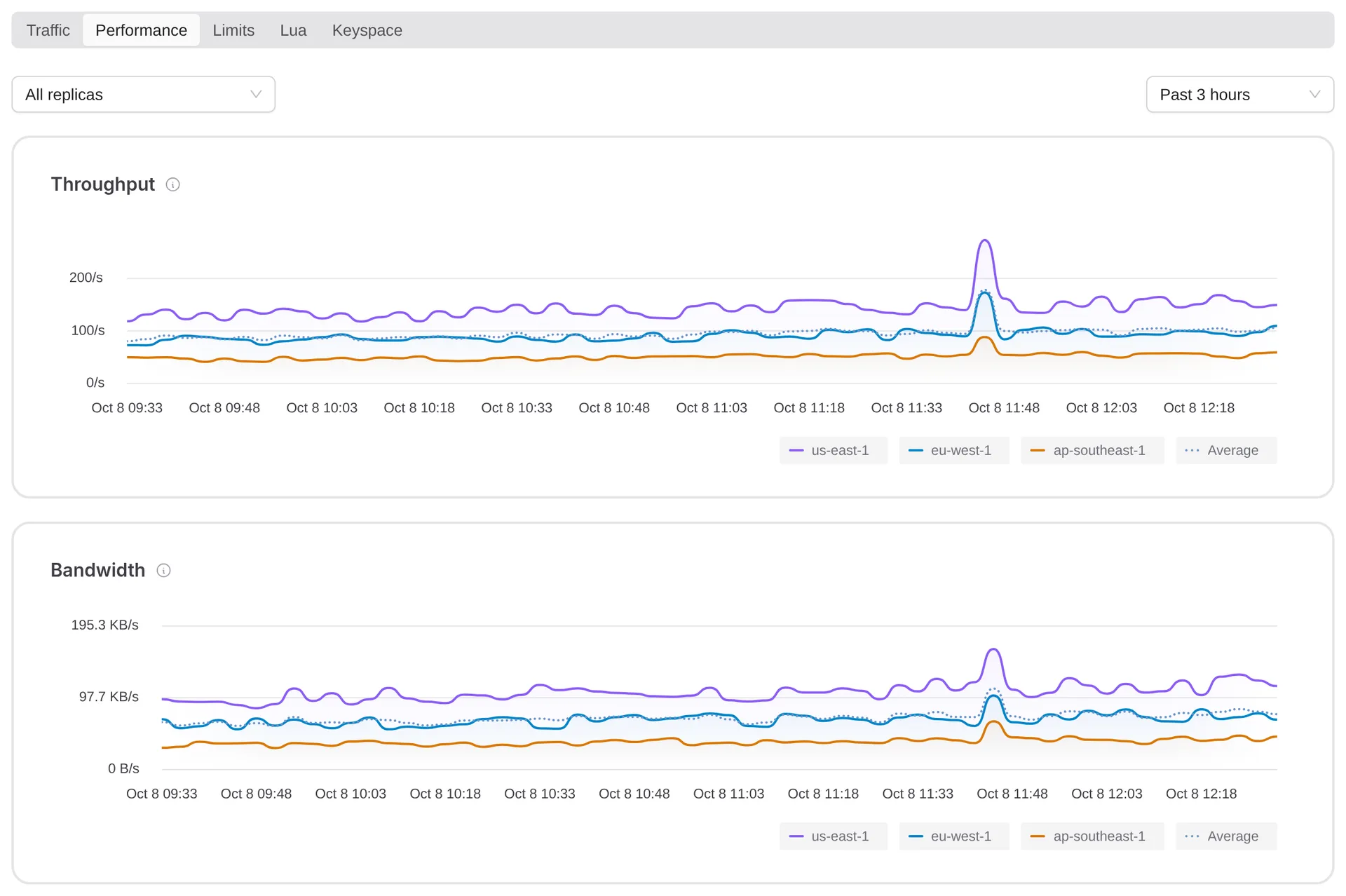Click Oct 8 11:03 label under Bandwidth chart

click(728, 794)
